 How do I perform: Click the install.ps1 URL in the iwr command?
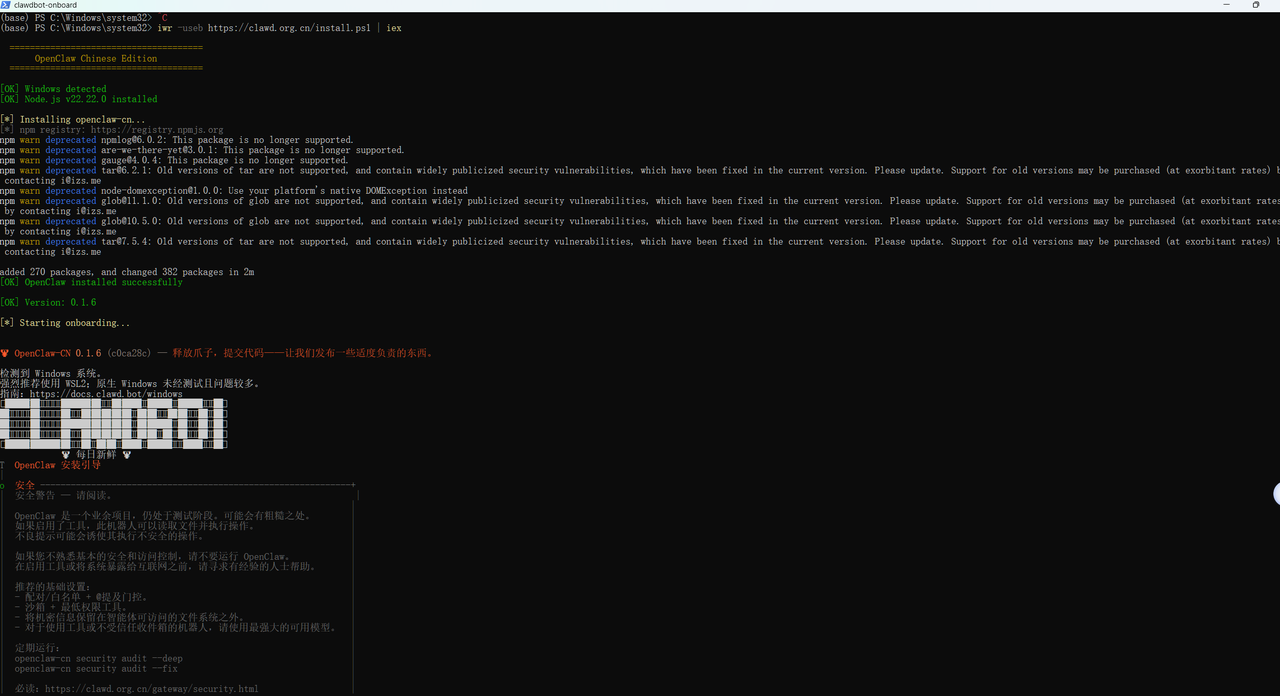[x=289, y=28]
